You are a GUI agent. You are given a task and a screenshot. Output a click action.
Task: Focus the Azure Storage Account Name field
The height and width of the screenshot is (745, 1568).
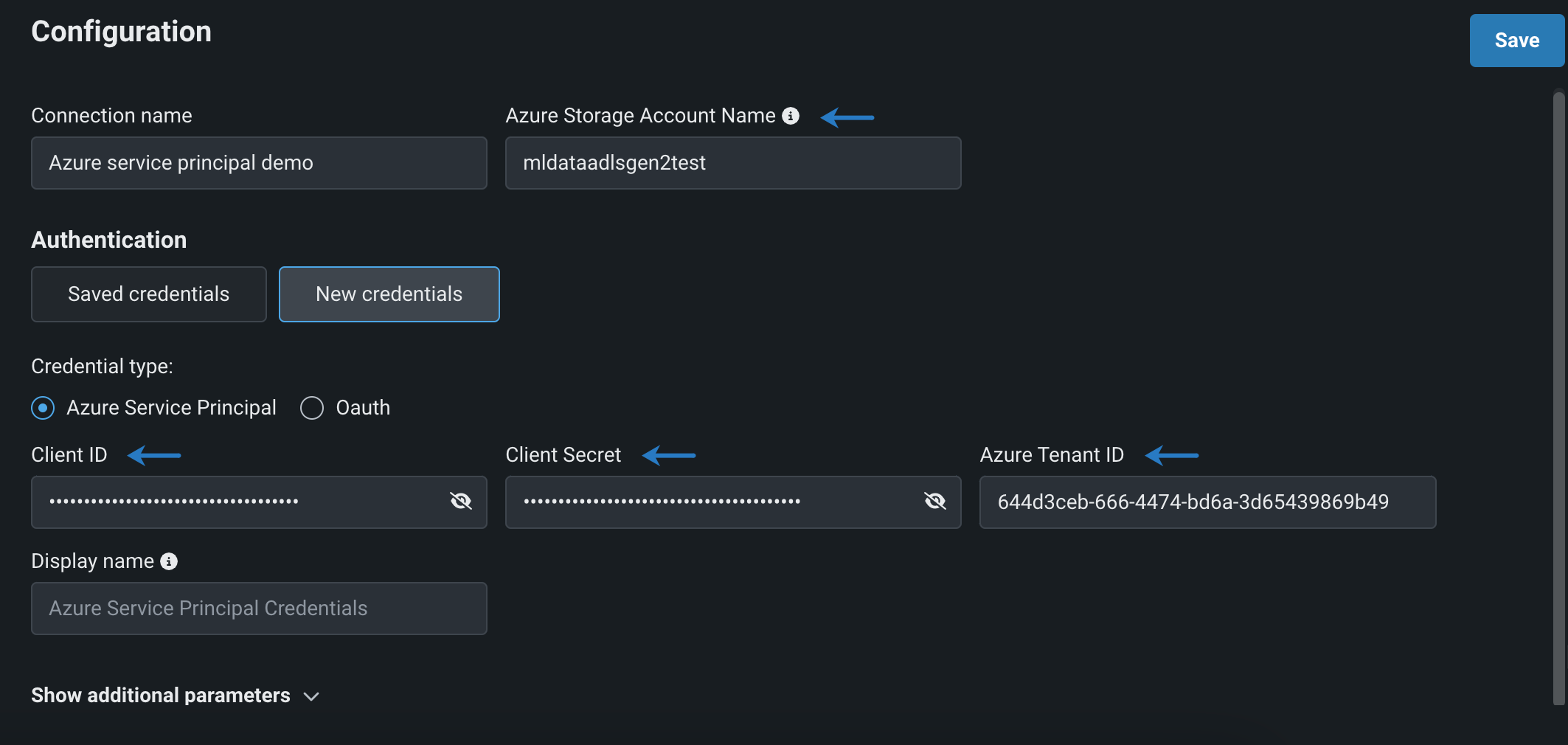[x=732, y=163]
